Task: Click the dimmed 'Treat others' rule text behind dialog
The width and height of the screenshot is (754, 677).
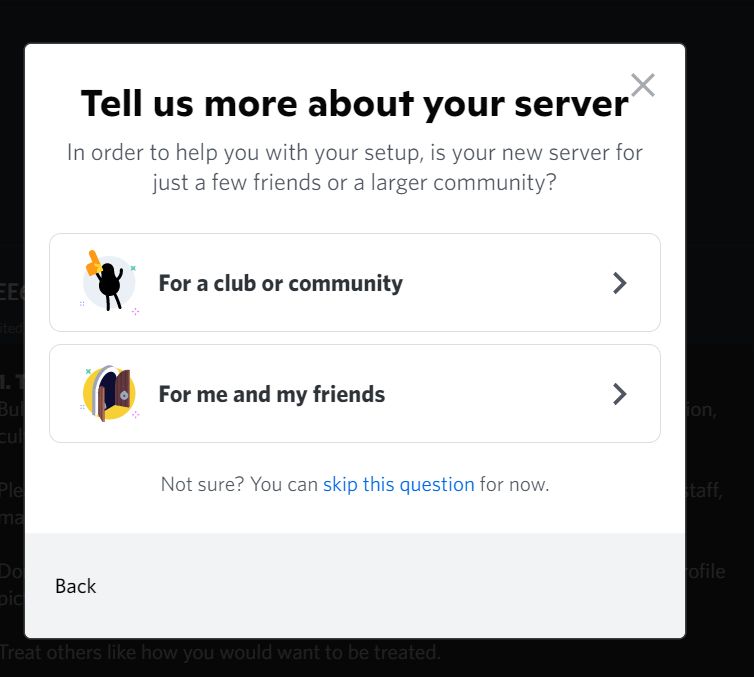Action: [220, 652]
